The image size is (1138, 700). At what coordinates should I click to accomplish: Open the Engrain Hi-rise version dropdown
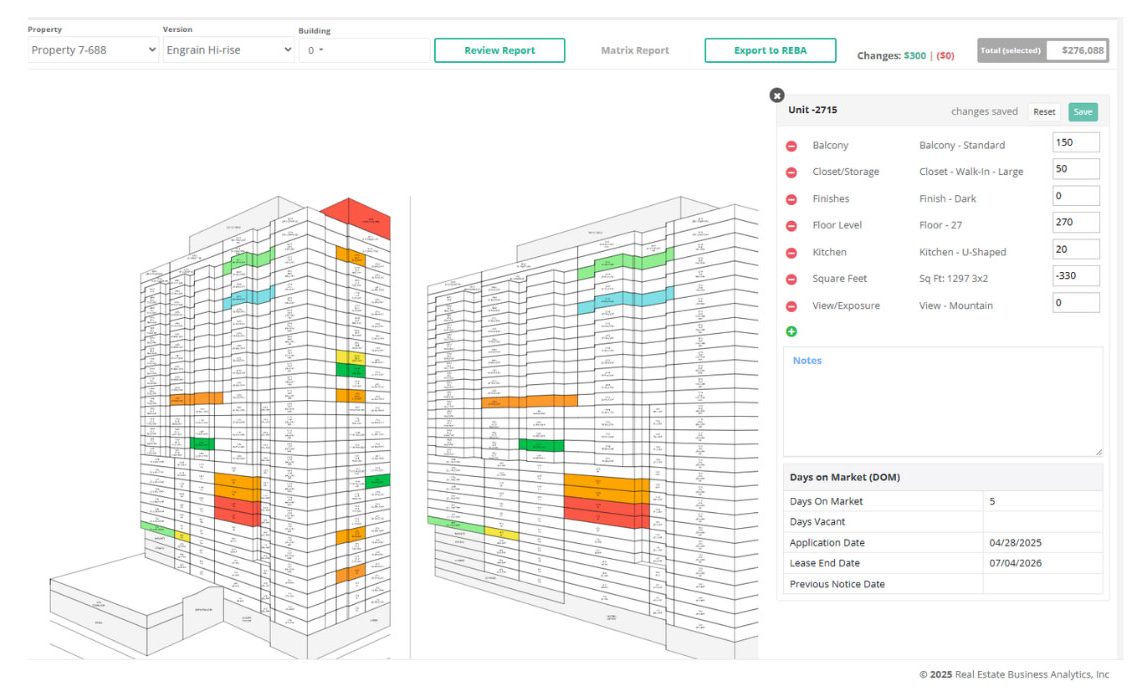229,50
